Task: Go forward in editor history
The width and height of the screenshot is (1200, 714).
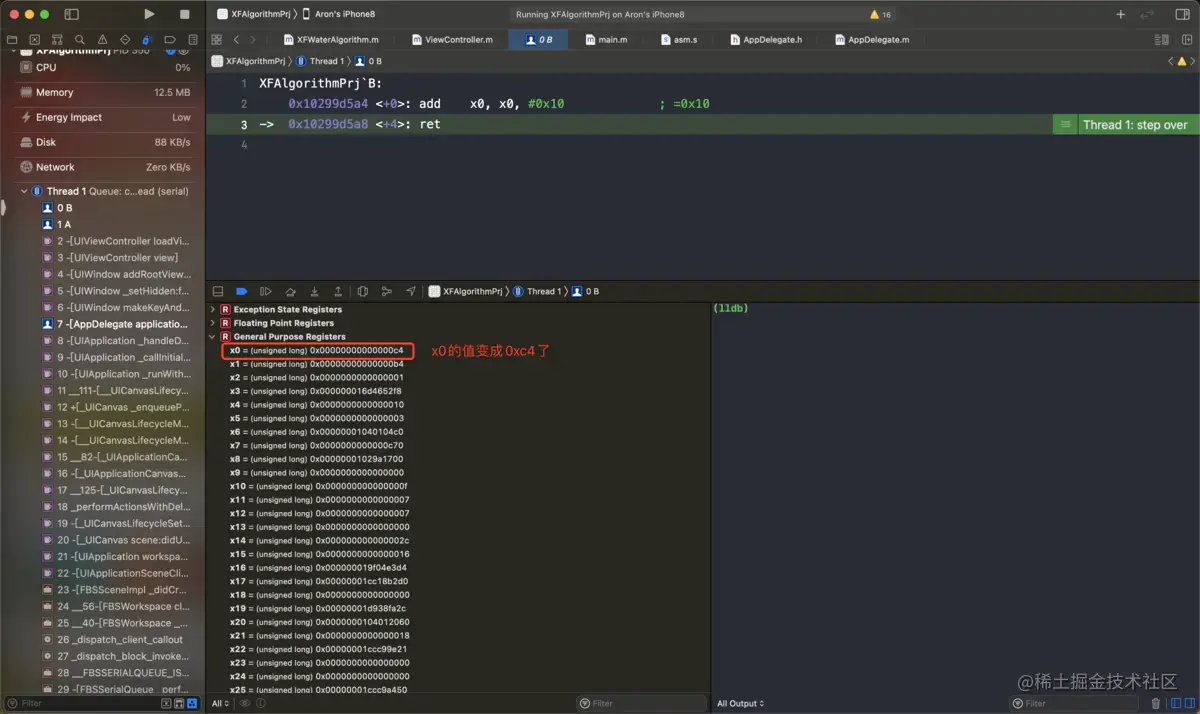Action: tap(253, 40)
